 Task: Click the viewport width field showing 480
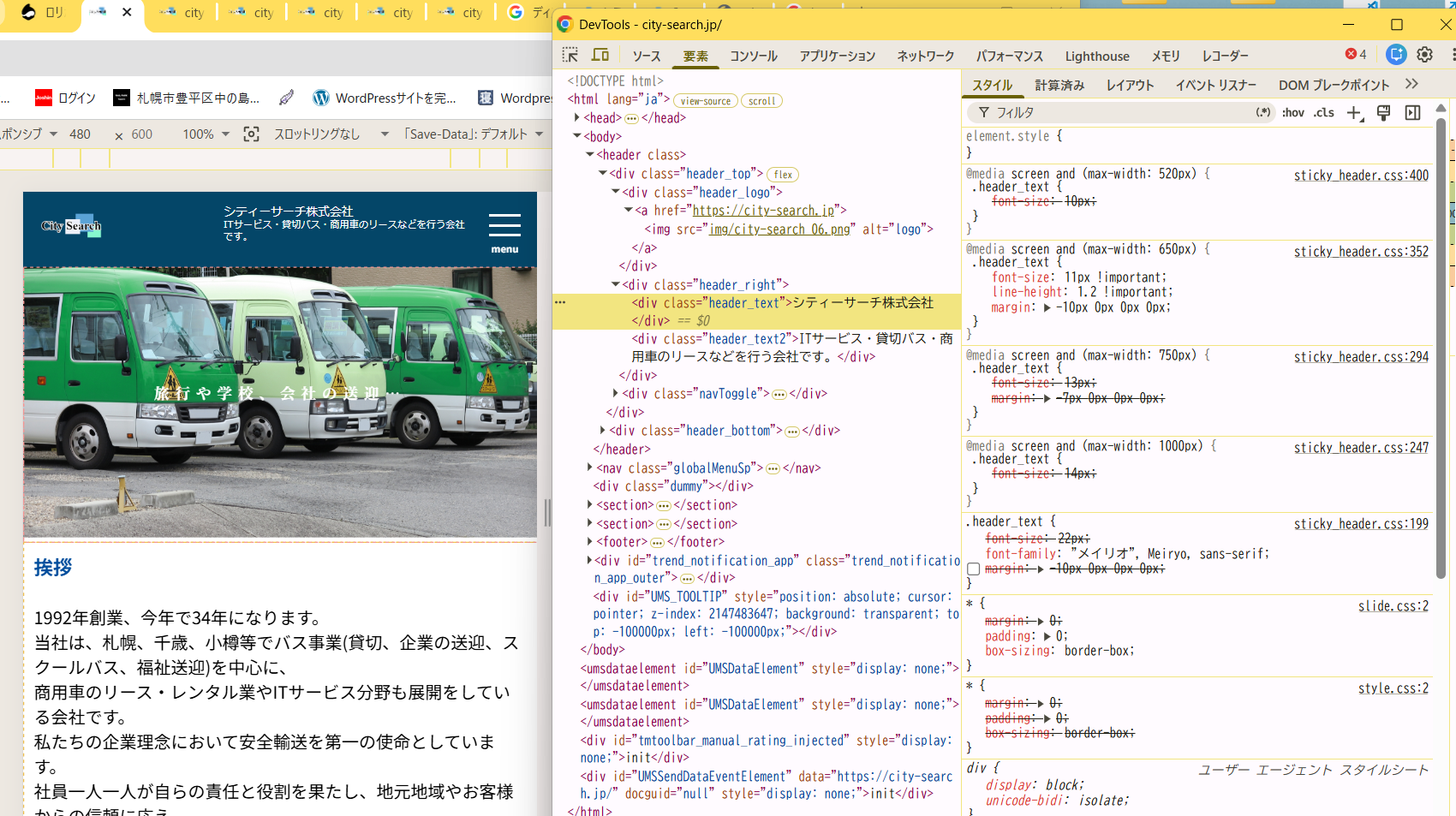tap(80, 134)
